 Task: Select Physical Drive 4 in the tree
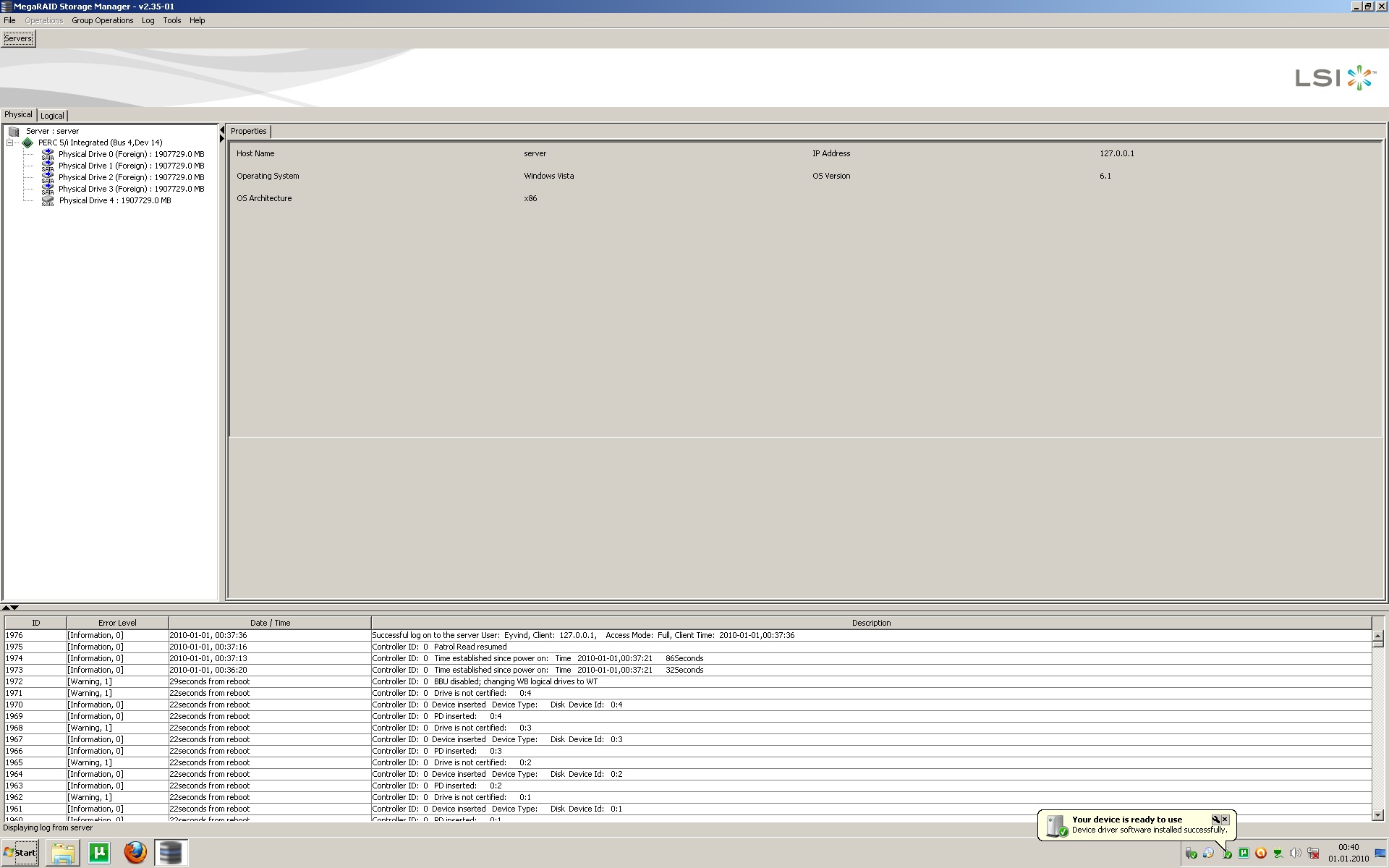click(x=115, y=201)
